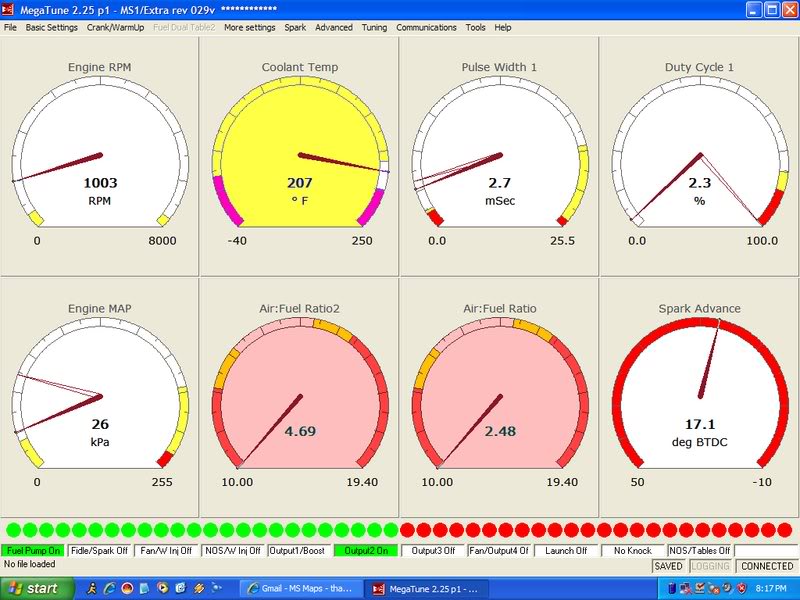
Task: Click the Internet Explorer icon on Gmail taskbar button
Action: [253, 588]
